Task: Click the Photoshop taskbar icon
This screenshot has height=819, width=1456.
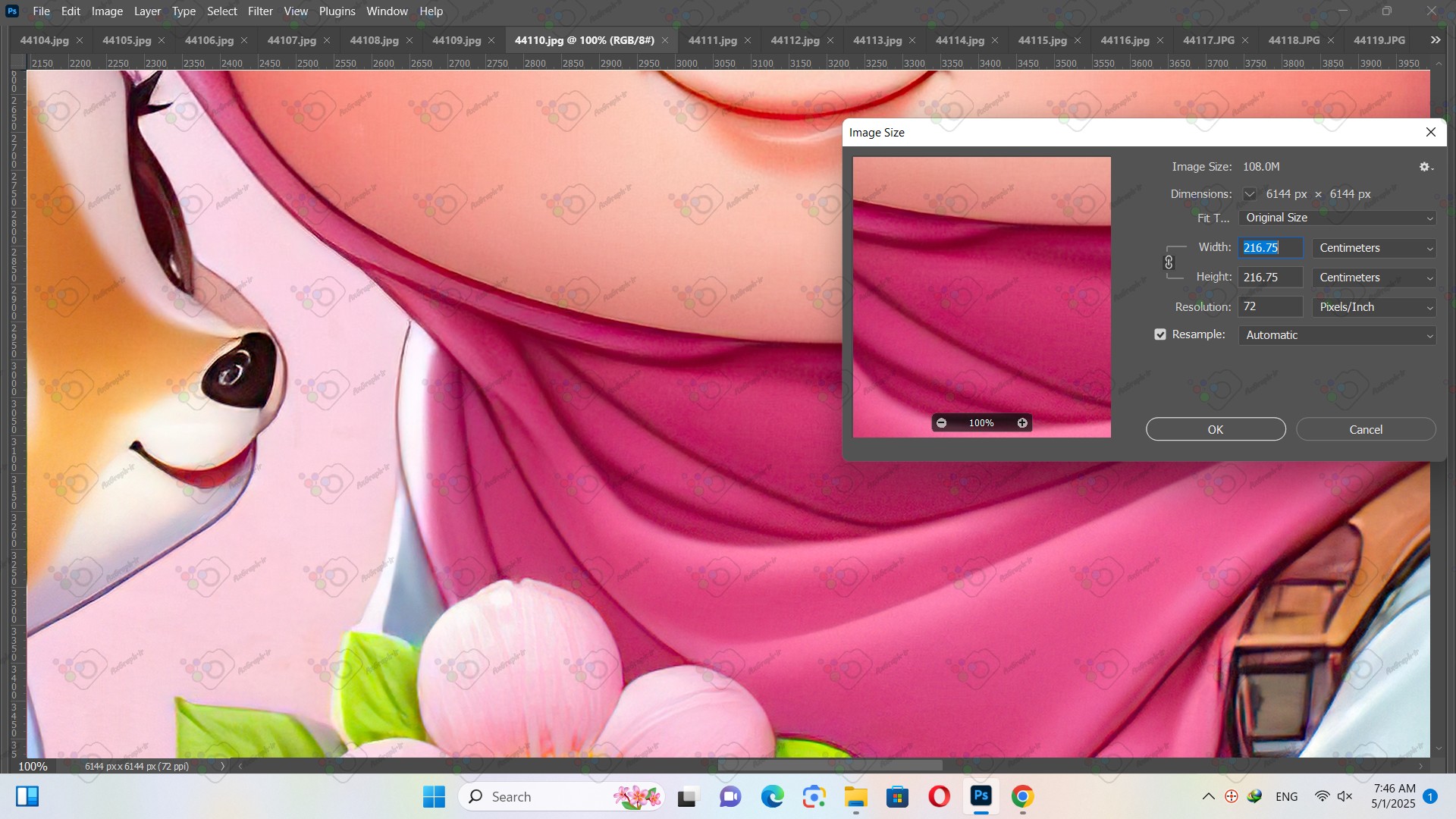Action: pyautogui.click(x=981, y=796)
